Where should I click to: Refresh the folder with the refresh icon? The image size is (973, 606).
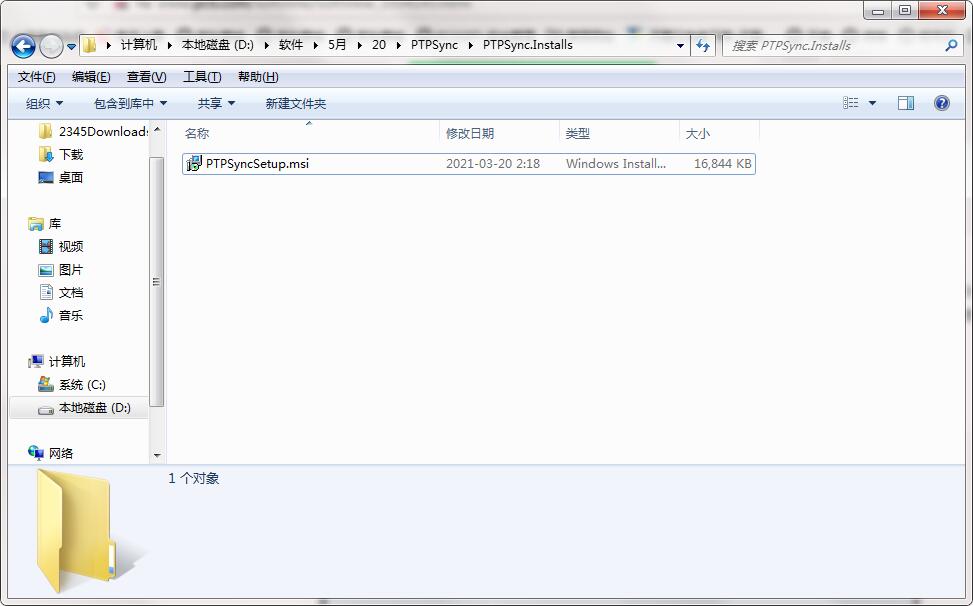click(702, 45)
